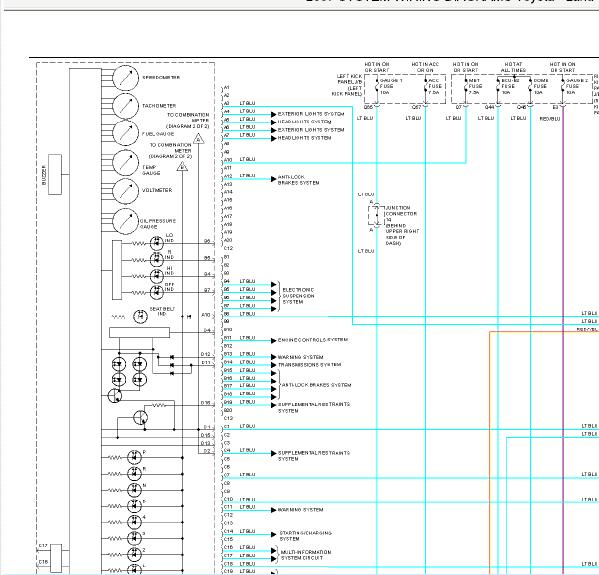Click the RED/BLU wire color label

click(550, 118)
